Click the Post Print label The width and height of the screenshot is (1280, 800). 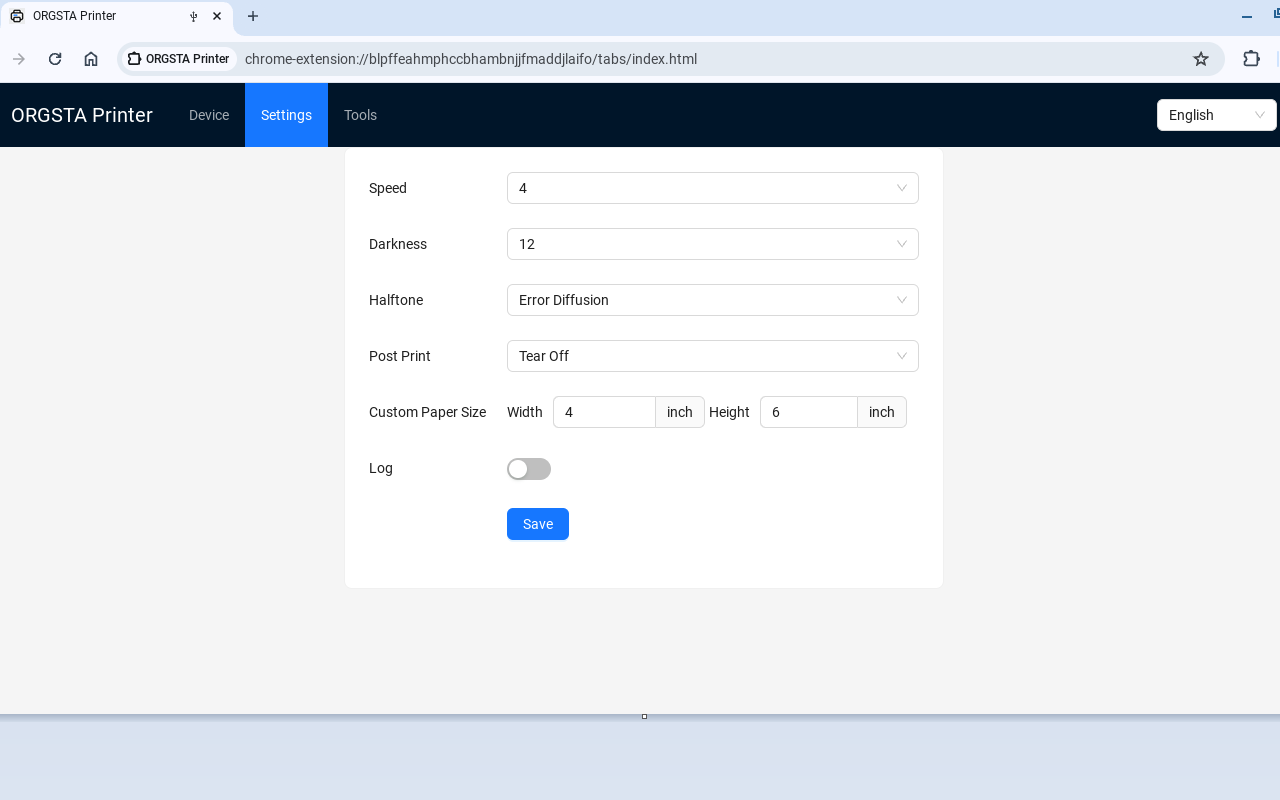click(400, 356)
